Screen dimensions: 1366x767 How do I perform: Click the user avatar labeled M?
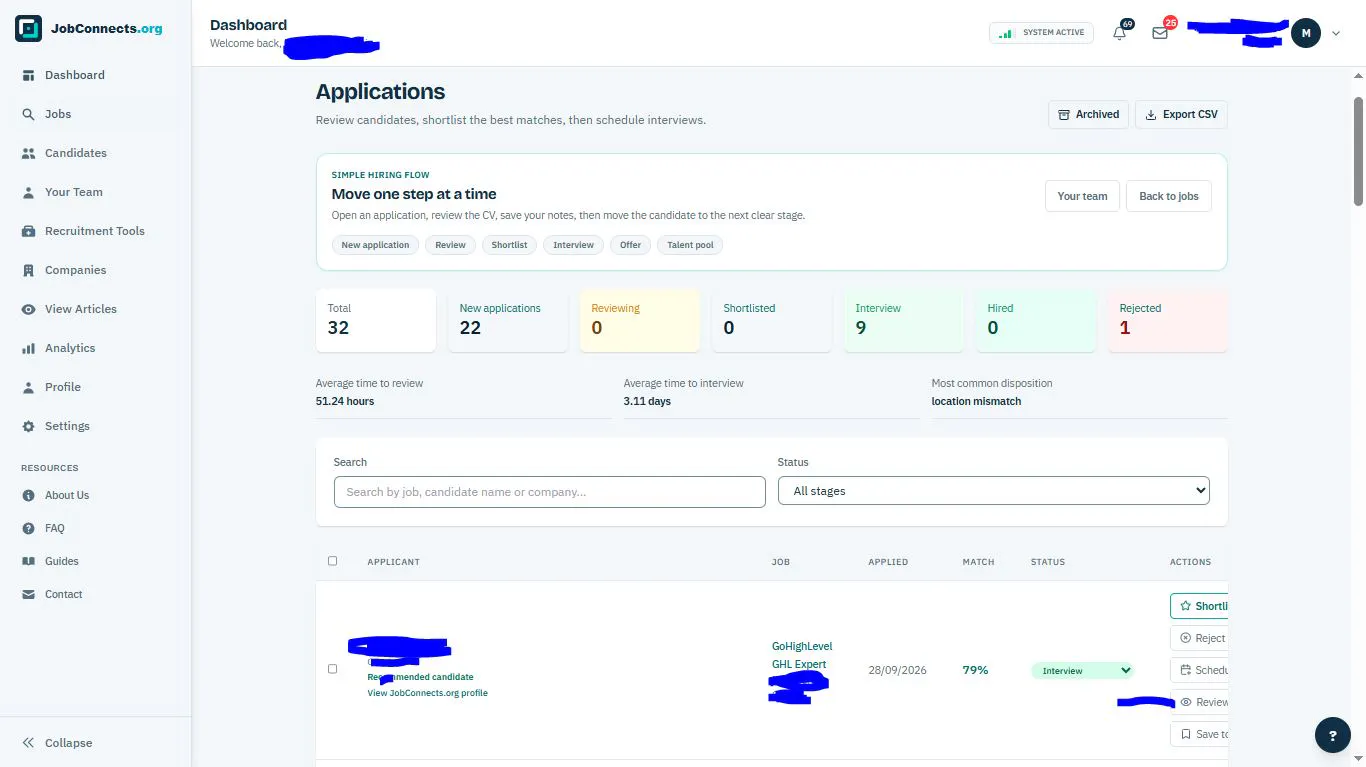1306,33
